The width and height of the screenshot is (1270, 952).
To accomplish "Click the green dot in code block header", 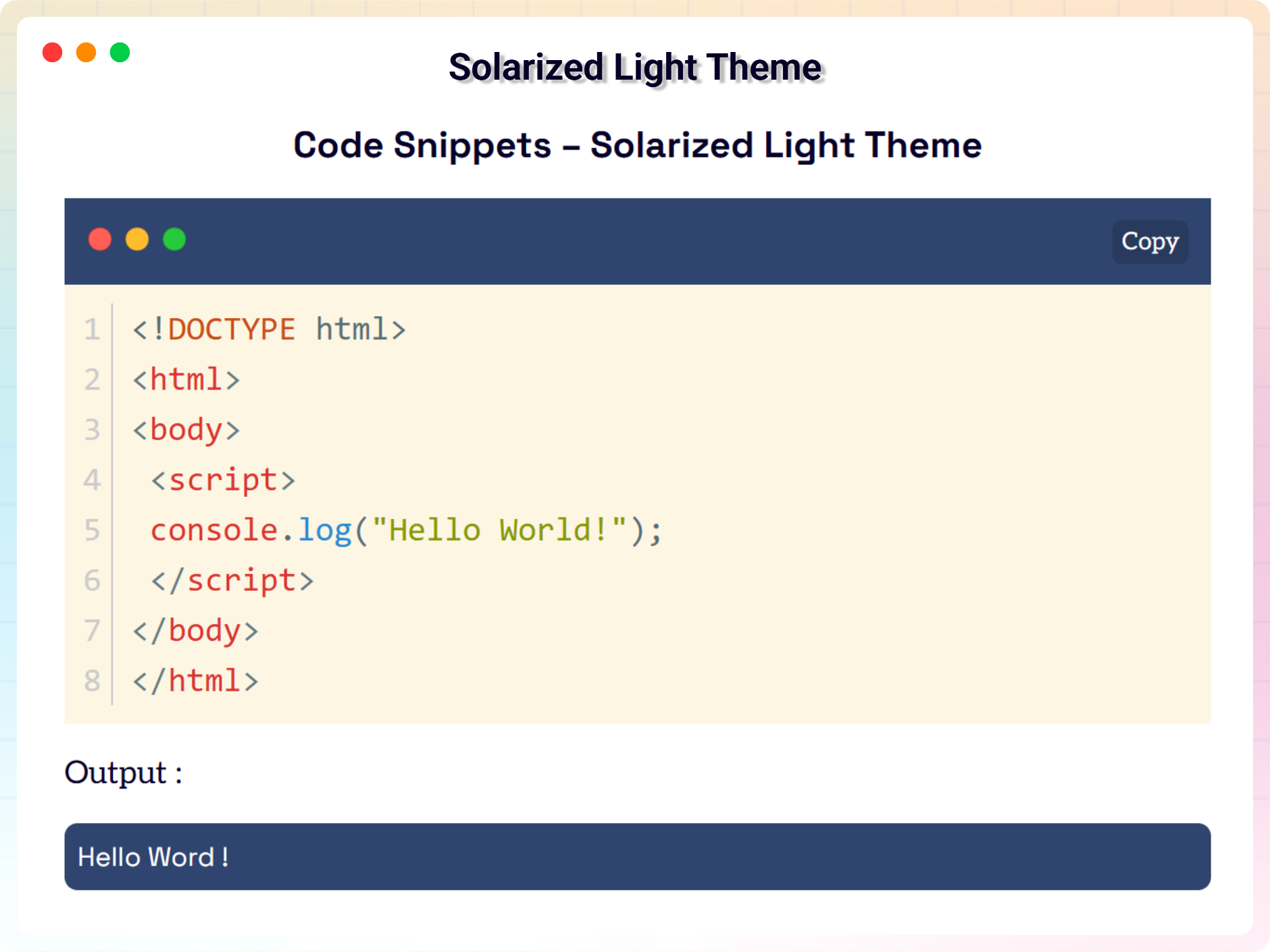I will click(174, 240).
